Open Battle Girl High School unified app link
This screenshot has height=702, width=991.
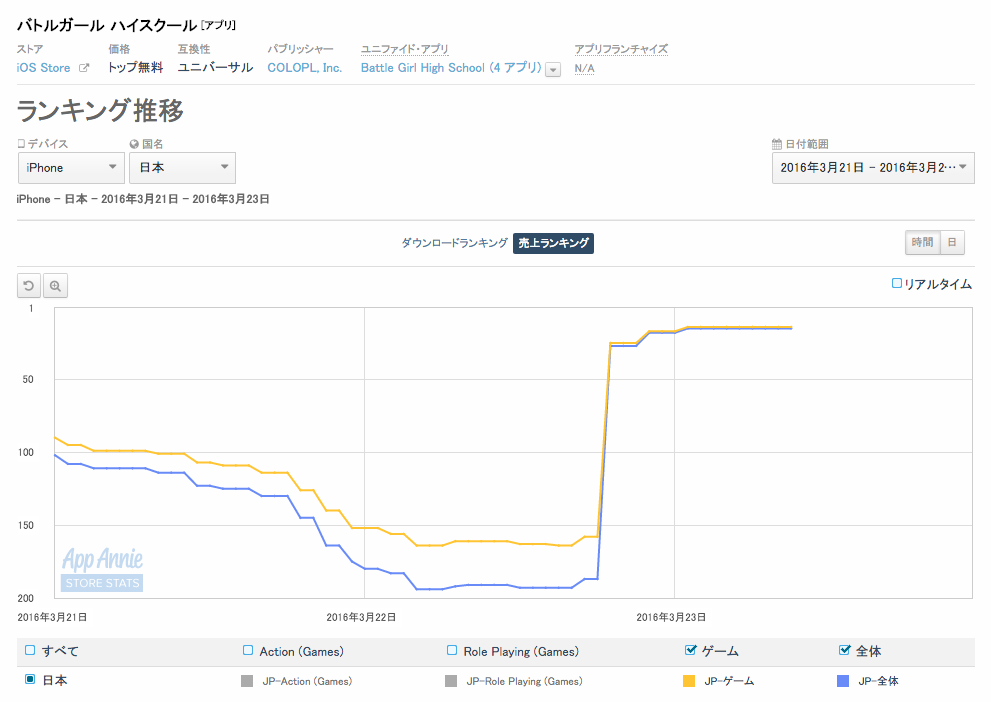(x=451, y=68)
